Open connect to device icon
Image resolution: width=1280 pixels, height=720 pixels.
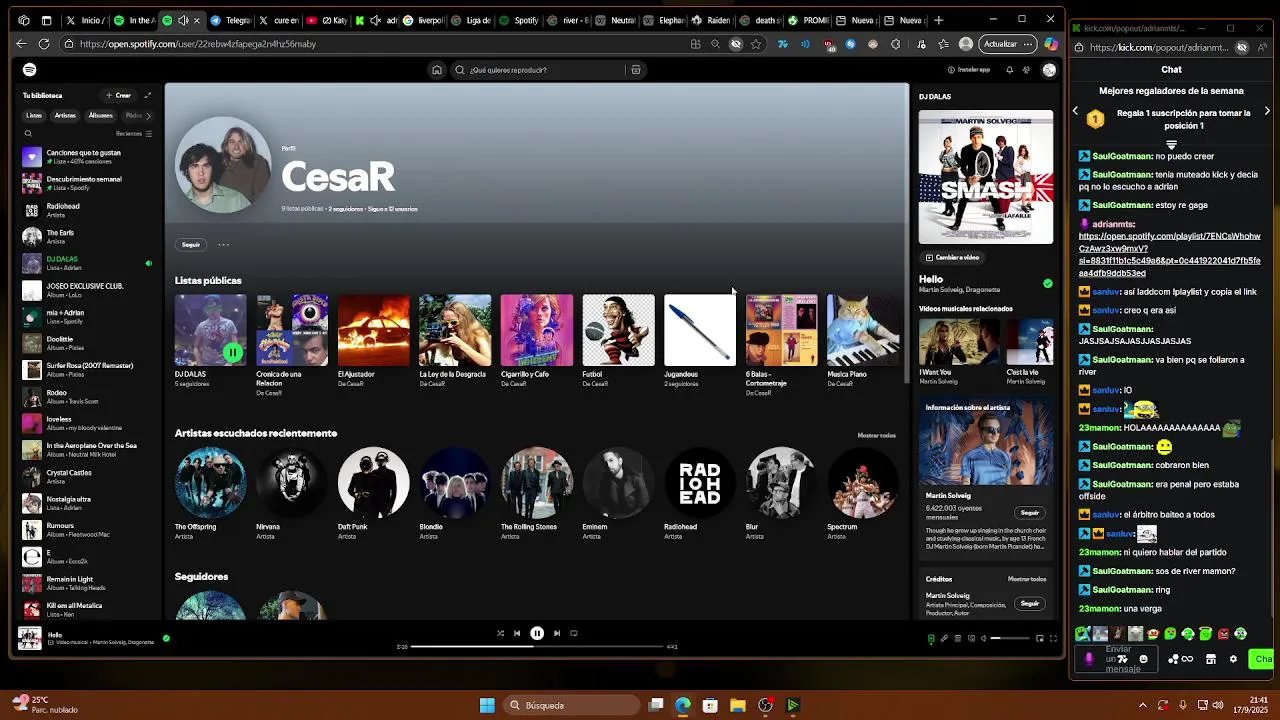970,638
